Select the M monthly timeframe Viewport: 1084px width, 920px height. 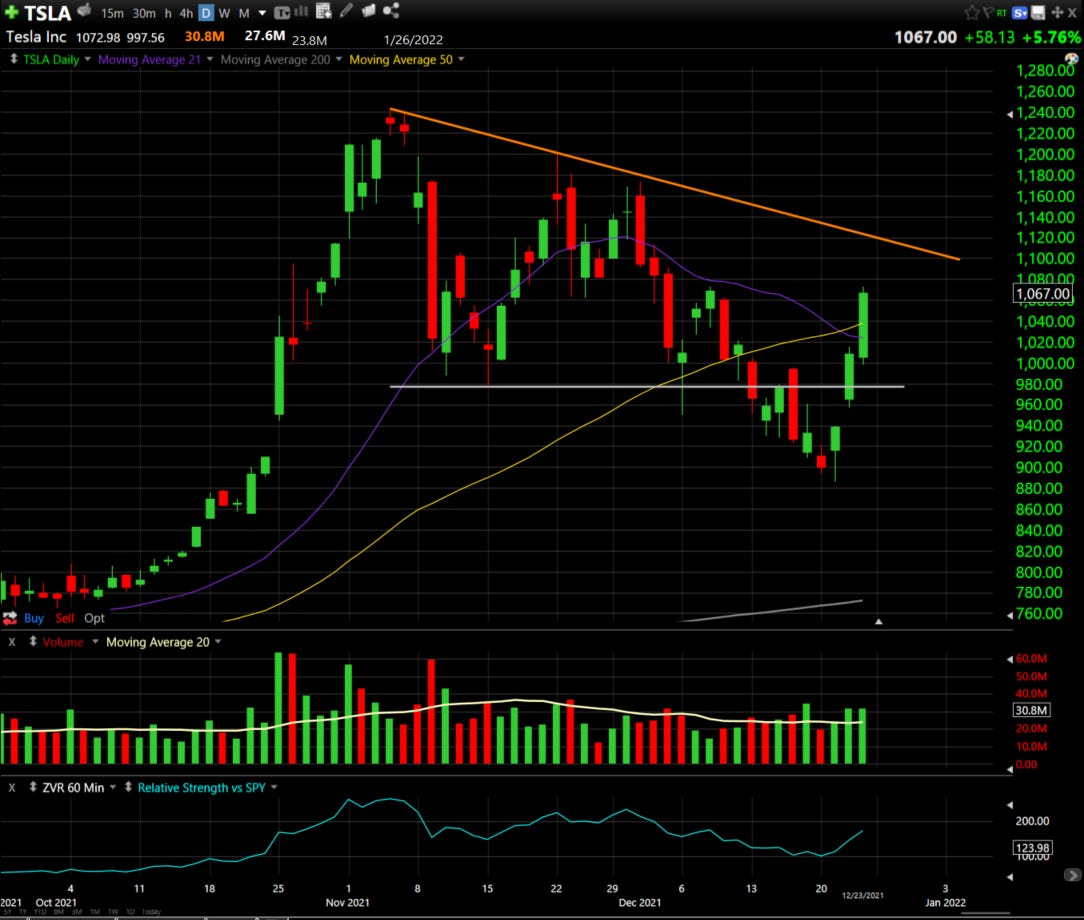pyautogui.click(x=244, y=13)
